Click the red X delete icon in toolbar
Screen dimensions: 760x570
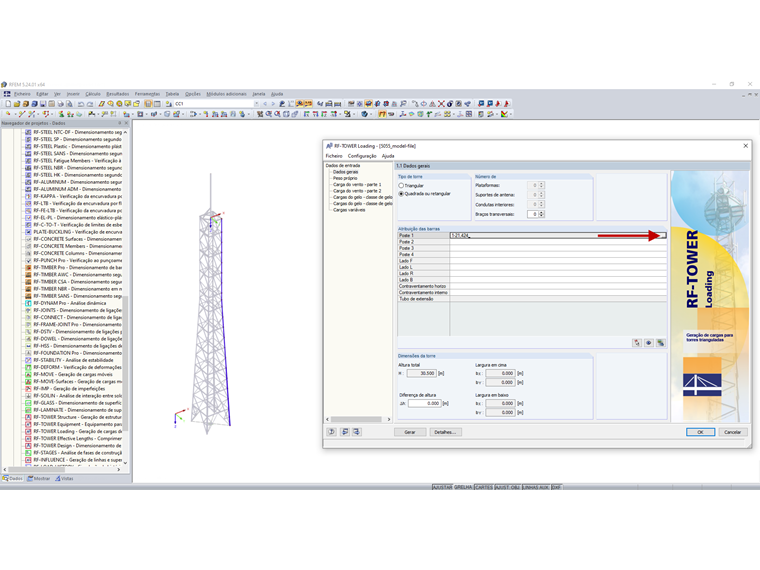coord(441,104)
